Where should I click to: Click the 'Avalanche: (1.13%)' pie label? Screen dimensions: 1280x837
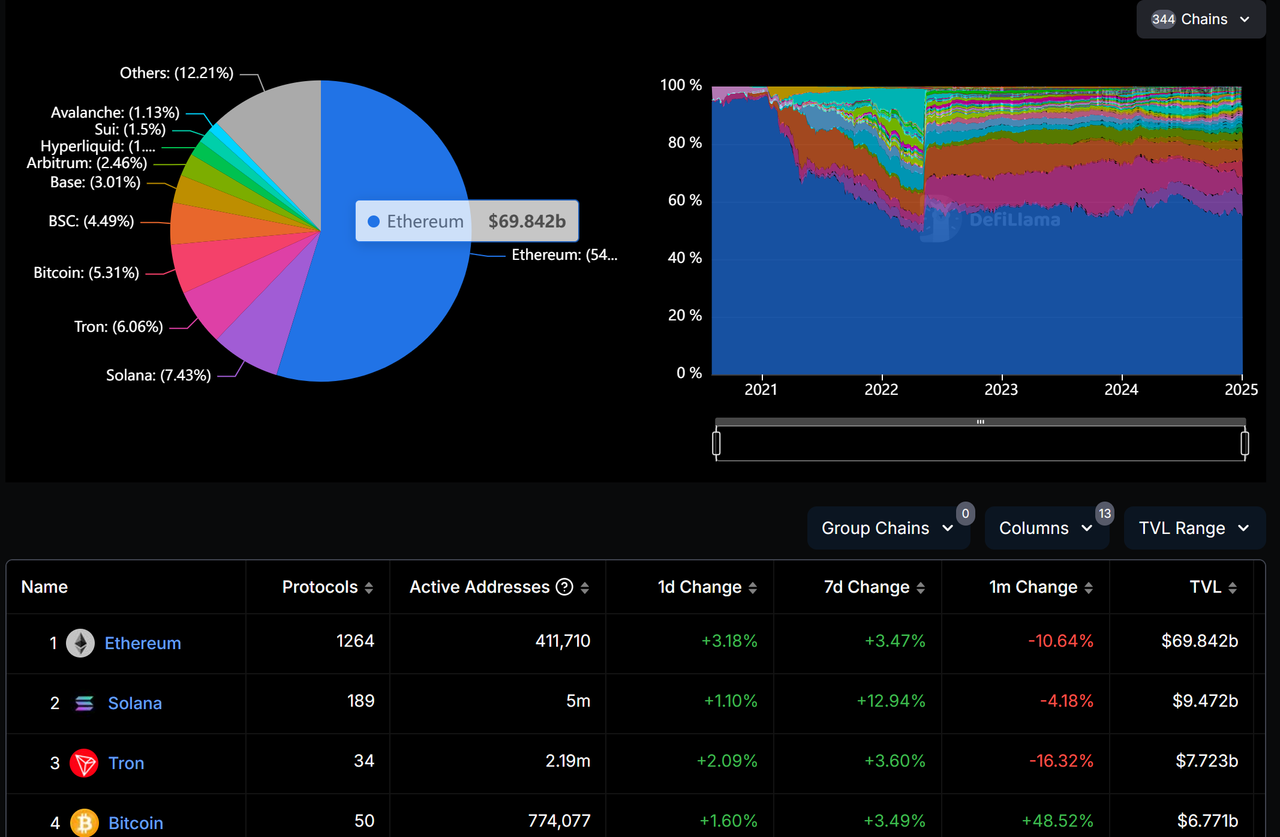[x=115, y=113]
